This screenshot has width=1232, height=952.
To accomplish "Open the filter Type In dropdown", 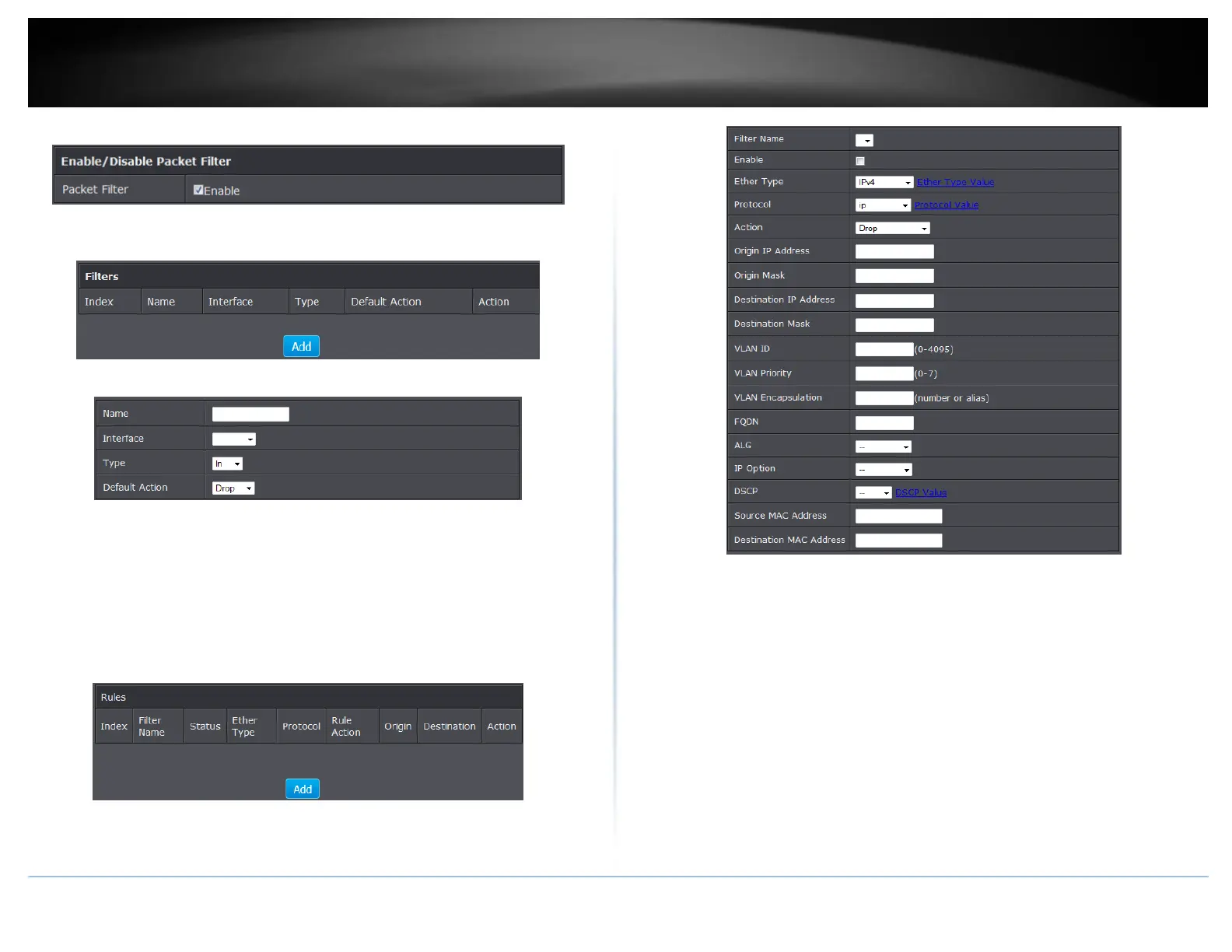I will [228, 464].
